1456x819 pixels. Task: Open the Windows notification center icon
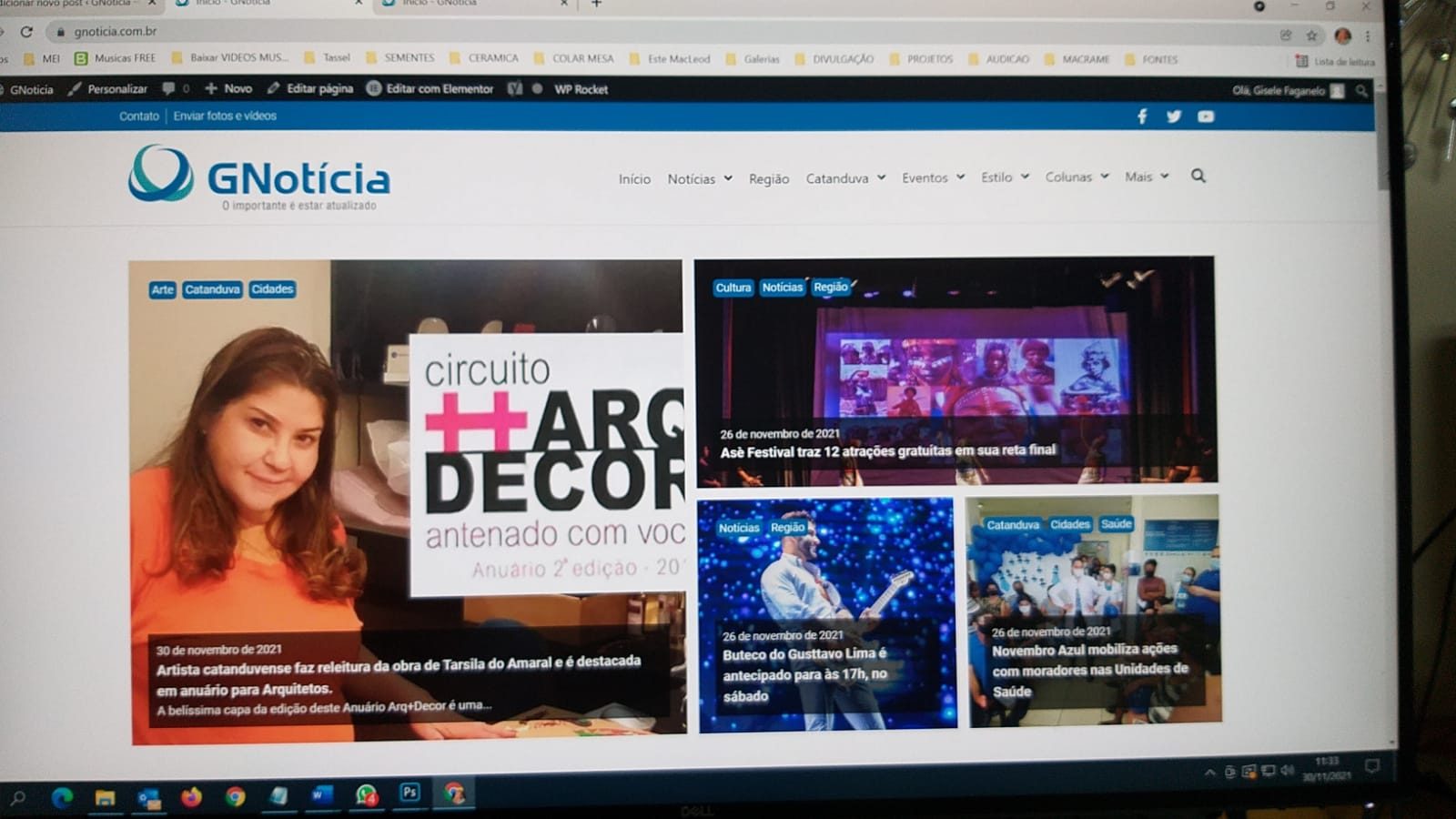[1372, 766]
